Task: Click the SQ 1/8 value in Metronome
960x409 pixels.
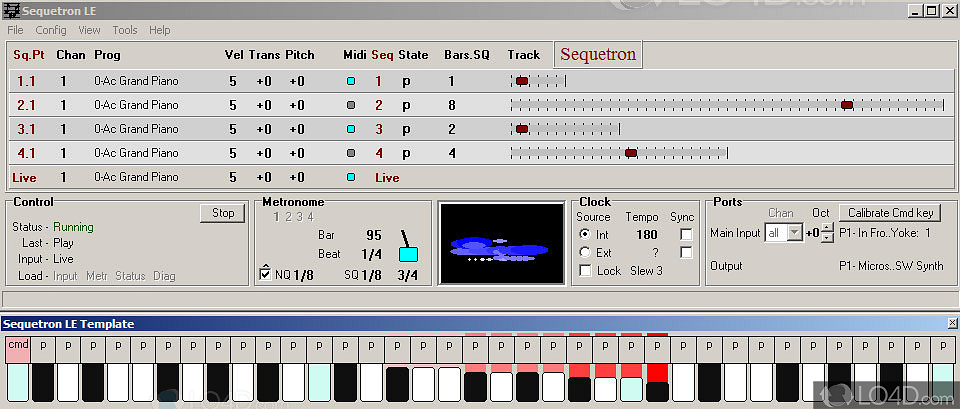Action: tap(371, 275)
